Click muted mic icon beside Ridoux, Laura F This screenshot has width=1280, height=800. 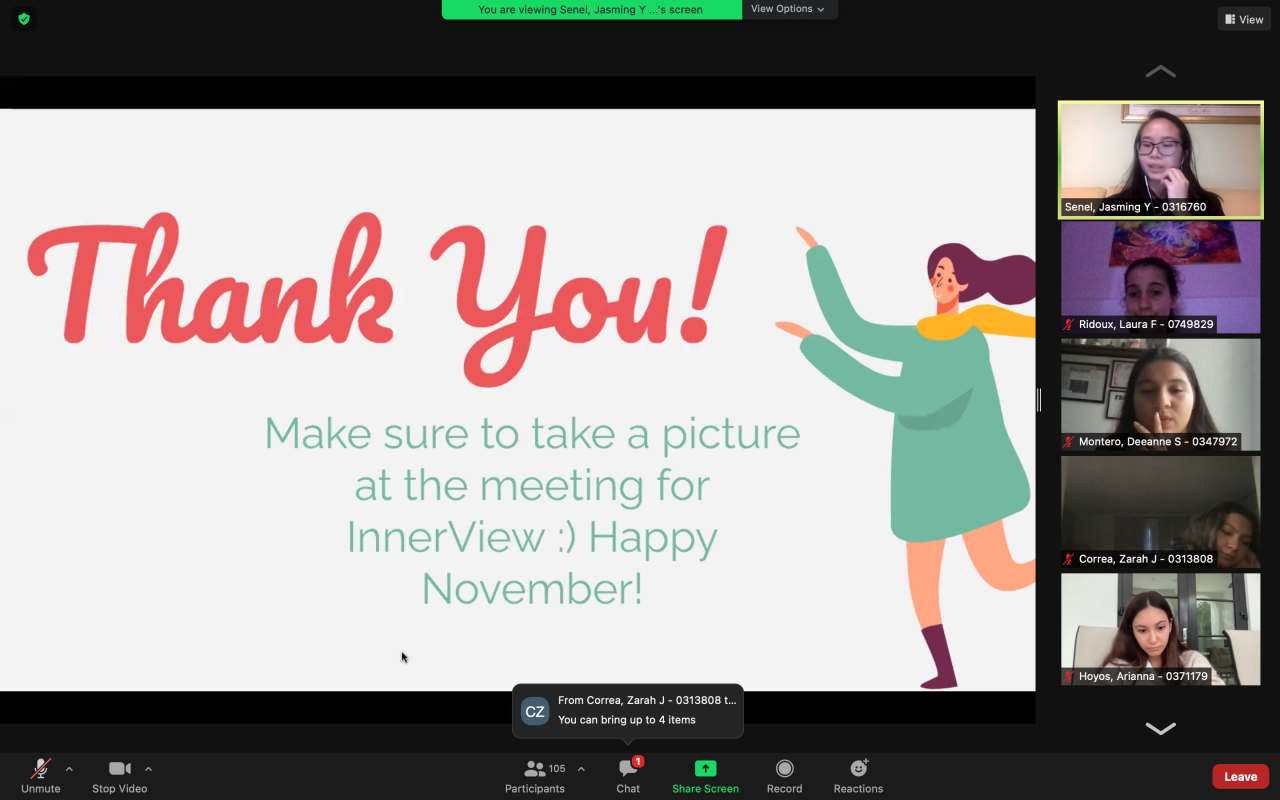1069,325
